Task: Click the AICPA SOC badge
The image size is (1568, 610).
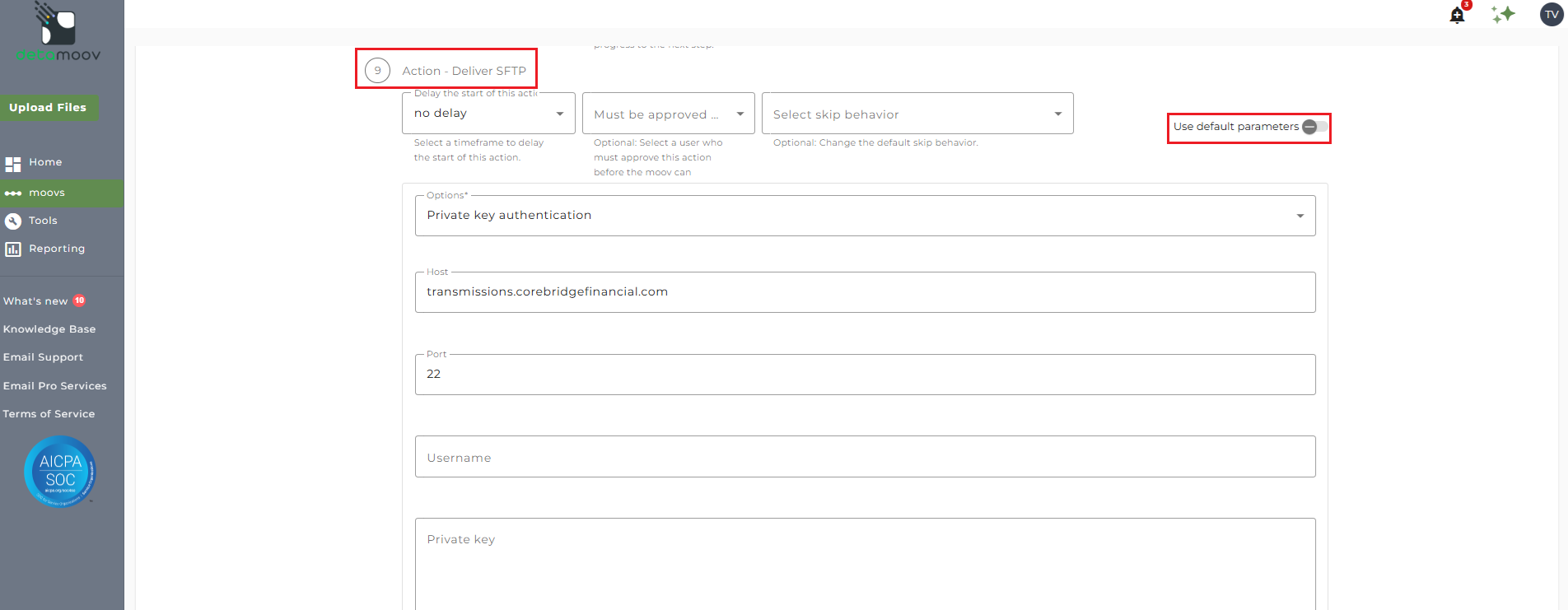Action: click(x=60, y=472)
